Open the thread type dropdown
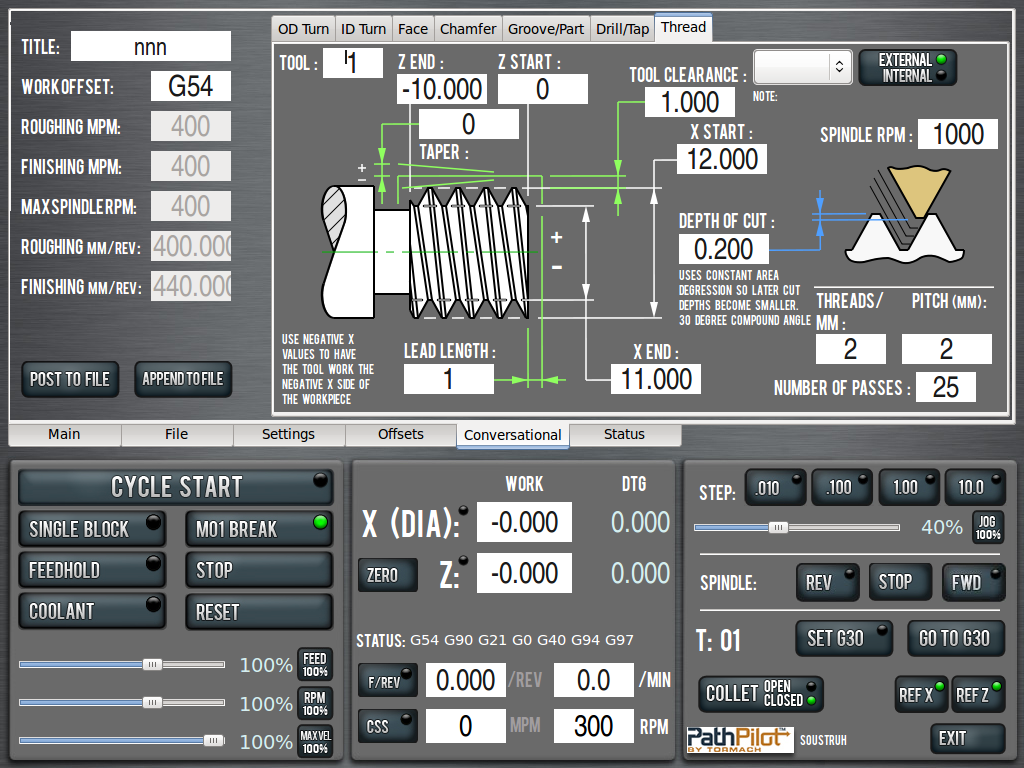The width and height of the screenshot is (1024, 768). pos(802,67)
